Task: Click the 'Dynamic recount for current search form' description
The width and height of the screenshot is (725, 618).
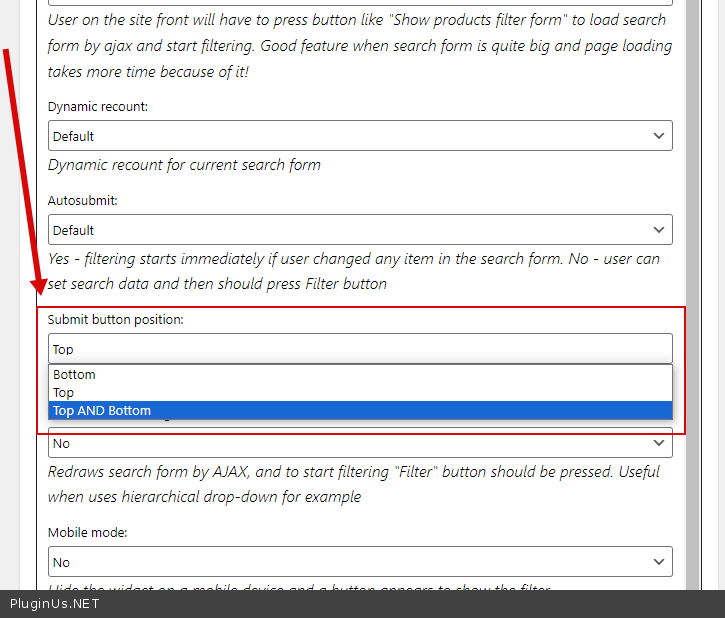Action: click(x=184, y=165)
